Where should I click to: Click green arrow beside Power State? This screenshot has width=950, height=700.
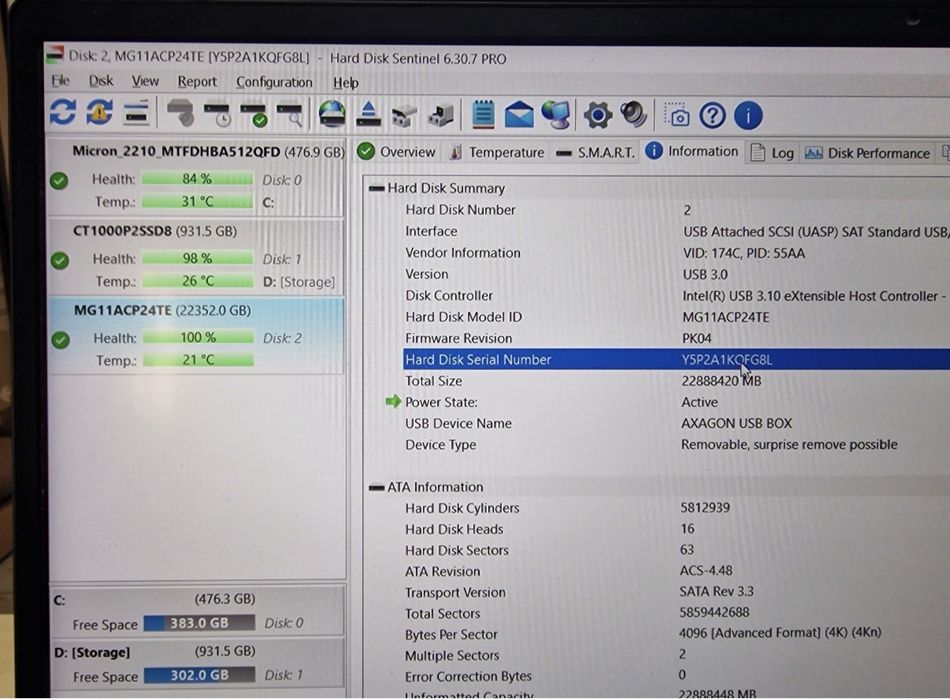(x=393, y=401)
